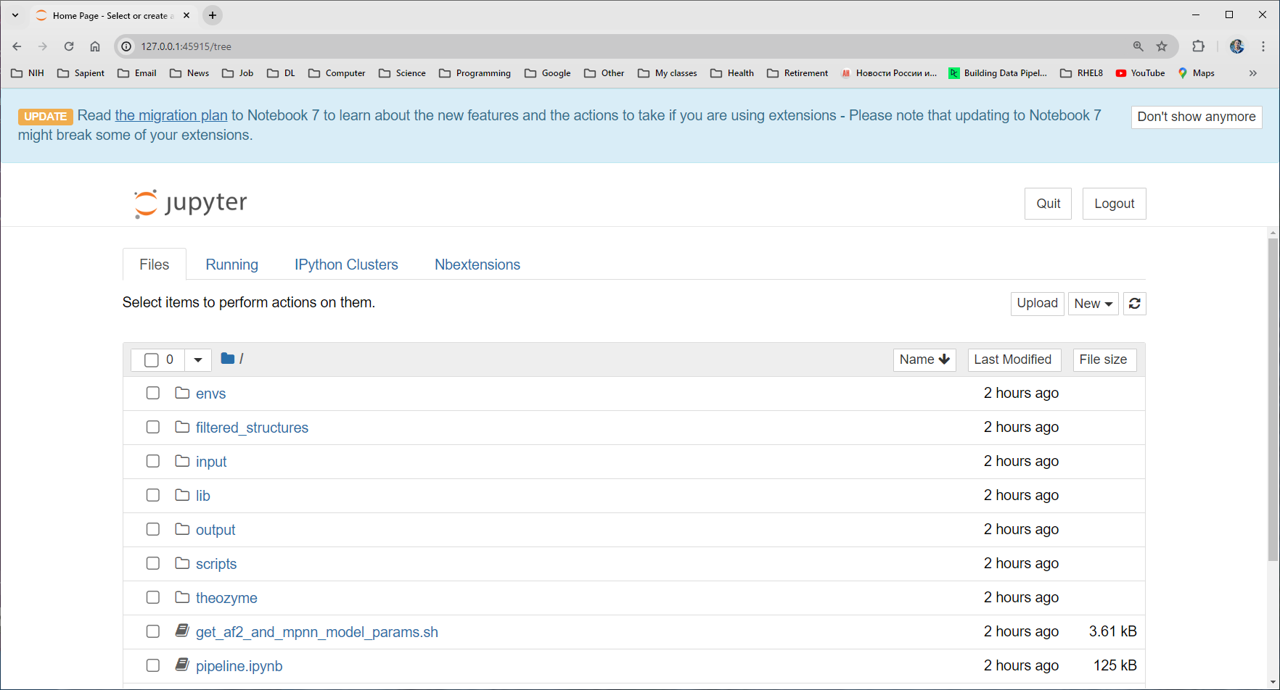Click the Quit button
This screenshot has height=690, width=1280.
pyautogui.click(x=1048, y=203)
